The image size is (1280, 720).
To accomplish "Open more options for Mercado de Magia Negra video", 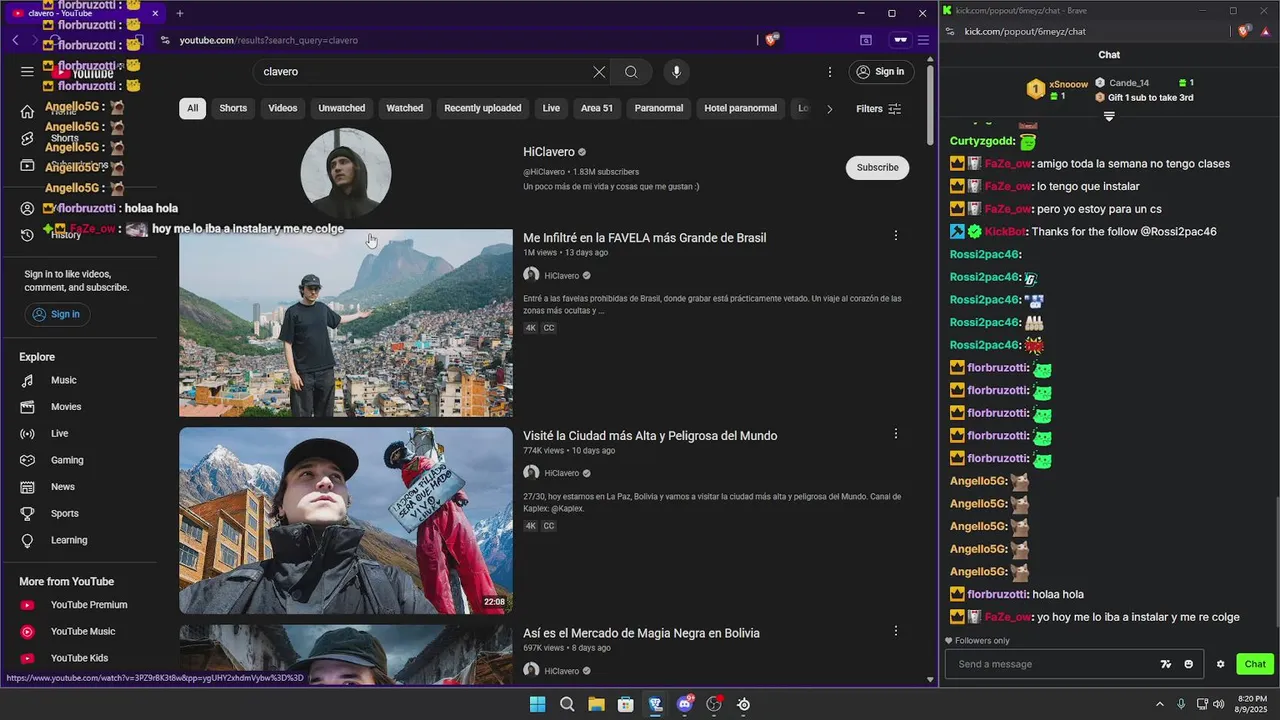I will (895, 631).
